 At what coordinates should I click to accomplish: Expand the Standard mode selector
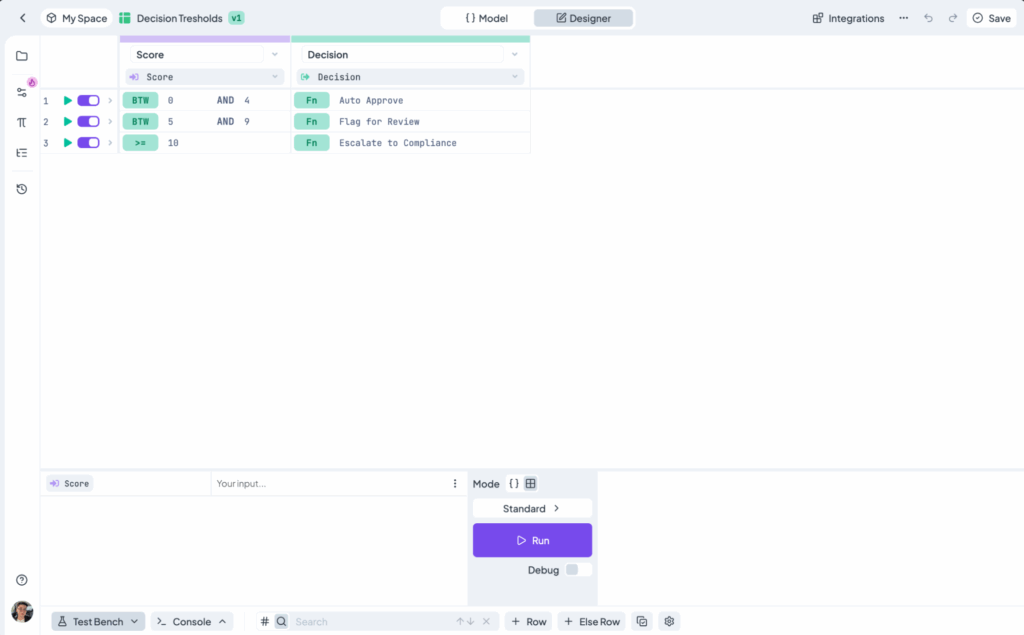531,508
